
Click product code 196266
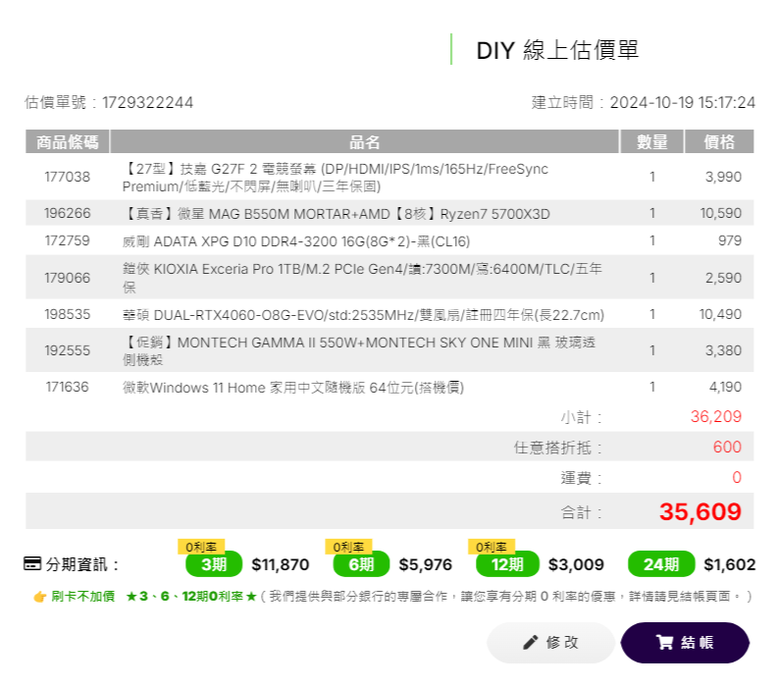pos(67,213)
